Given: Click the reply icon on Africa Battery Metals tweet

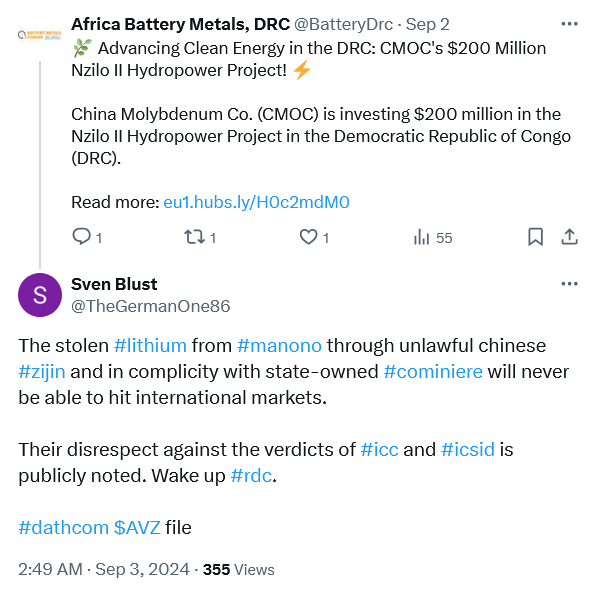Looking at the screenshot, I should click(x=81, y=236).
